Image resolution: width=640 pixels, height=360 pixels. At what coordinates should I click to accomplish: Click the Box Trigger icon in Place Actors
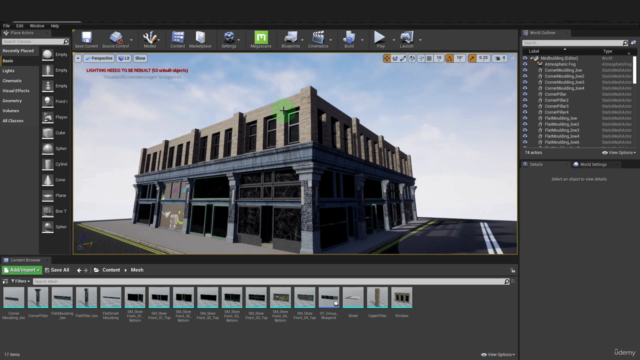coord(48,211)
